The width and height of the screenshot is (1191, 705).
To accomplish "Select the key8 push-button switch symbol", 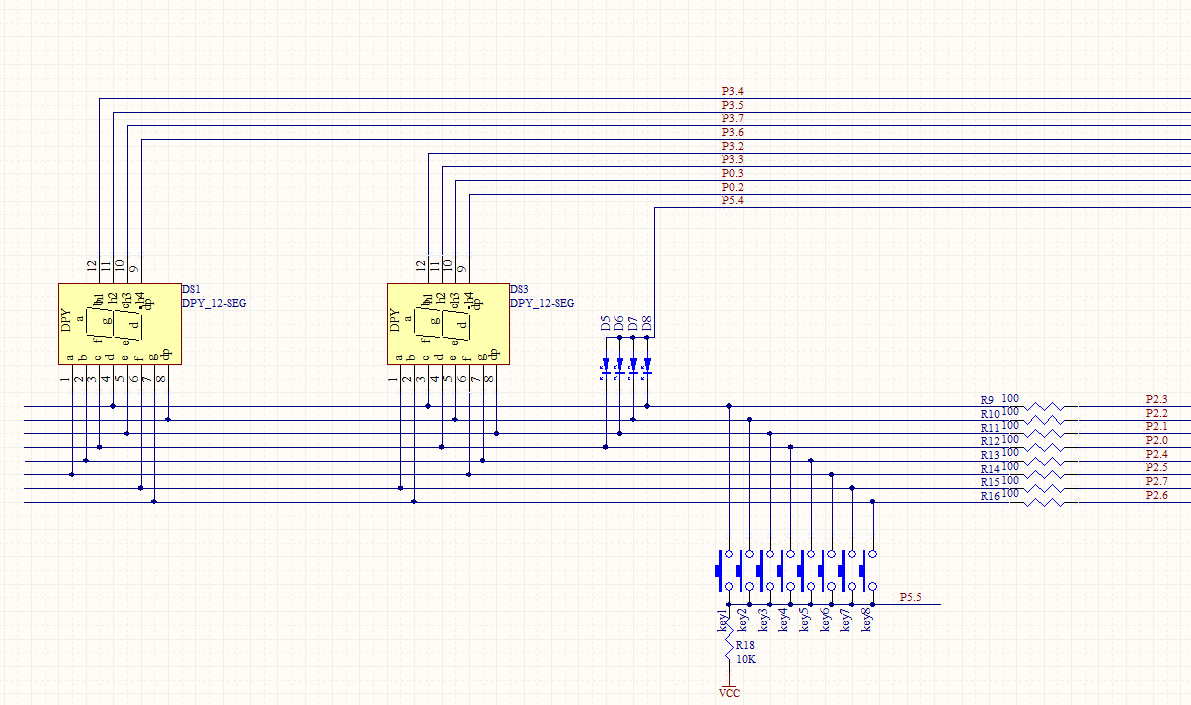I will click(x=867, y=571).
